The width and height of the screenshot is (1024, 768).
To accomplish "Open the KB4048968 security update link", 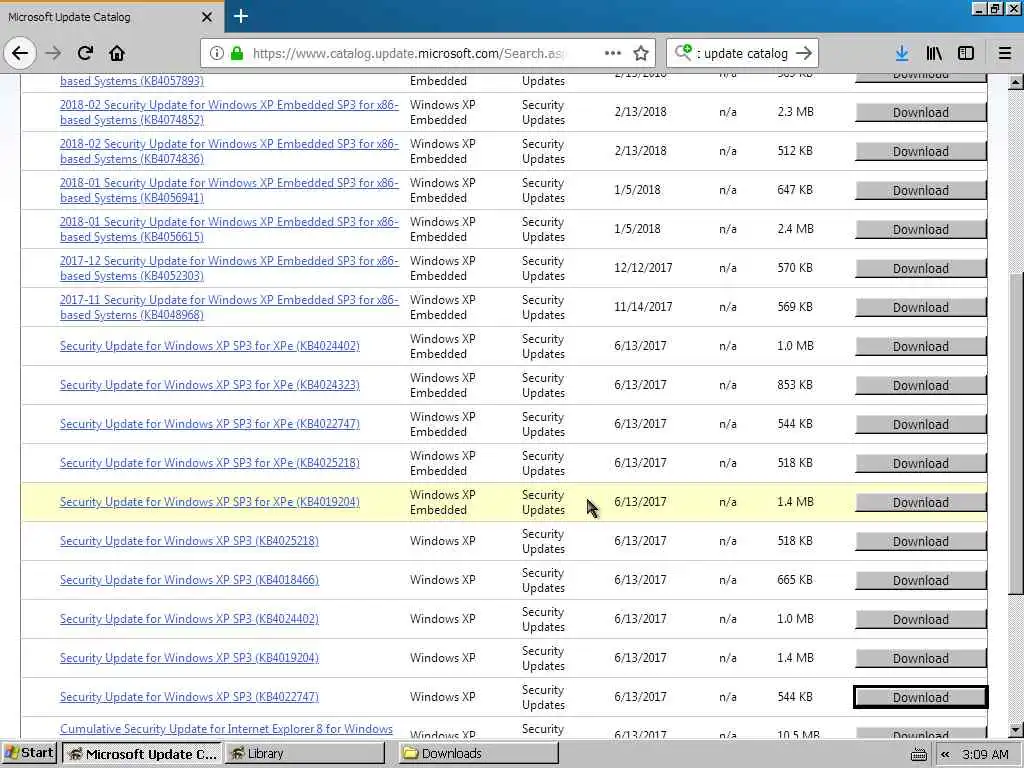I will pyautogui.click(x=229, y=307).
